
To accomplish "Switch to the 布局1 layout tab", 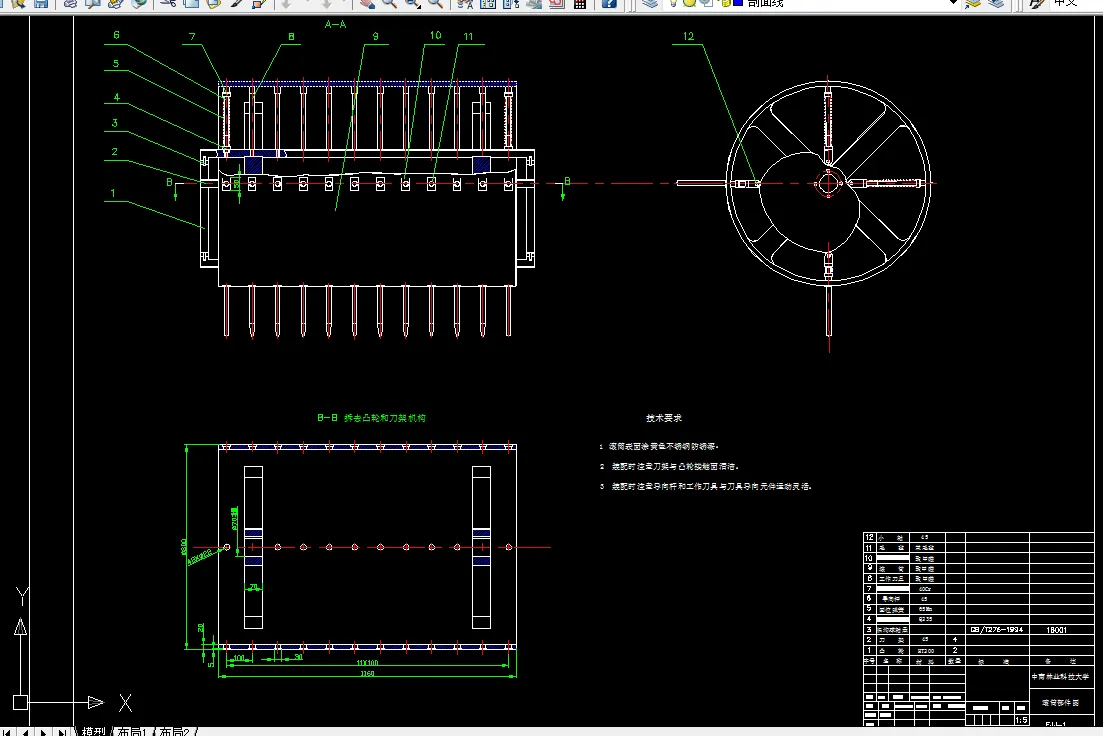I will tap(132, 731).
